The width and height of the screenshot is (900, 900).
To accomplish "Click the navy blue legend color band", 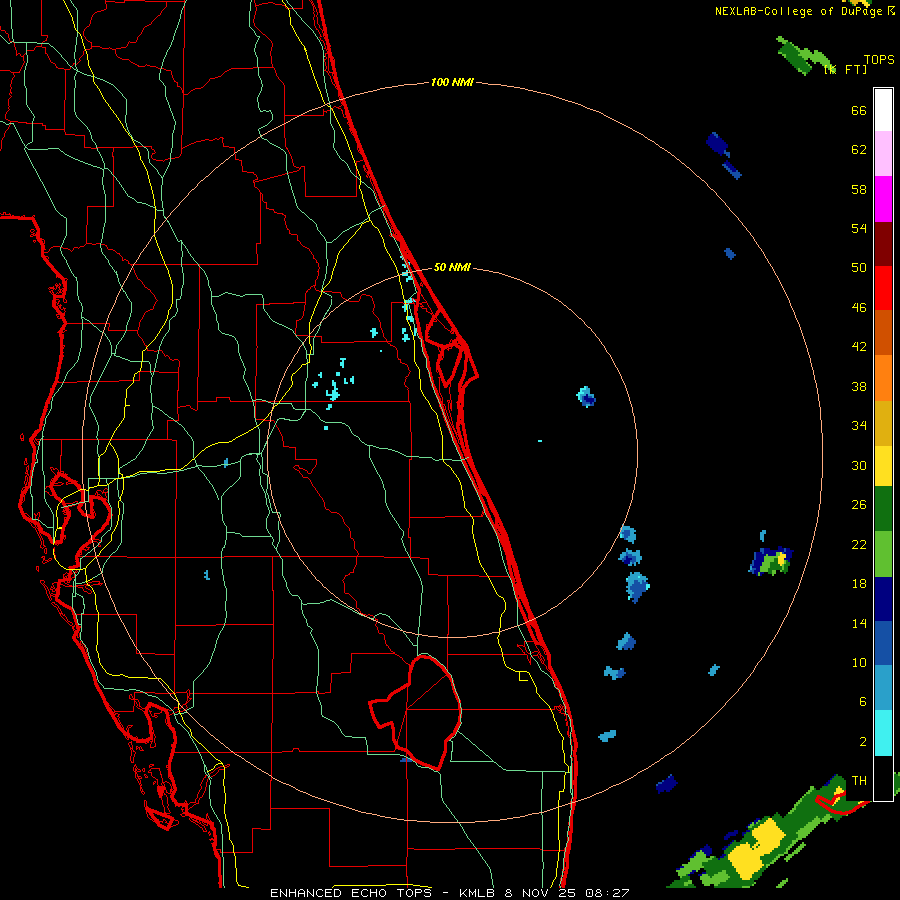I will click(x=883, y=599).
